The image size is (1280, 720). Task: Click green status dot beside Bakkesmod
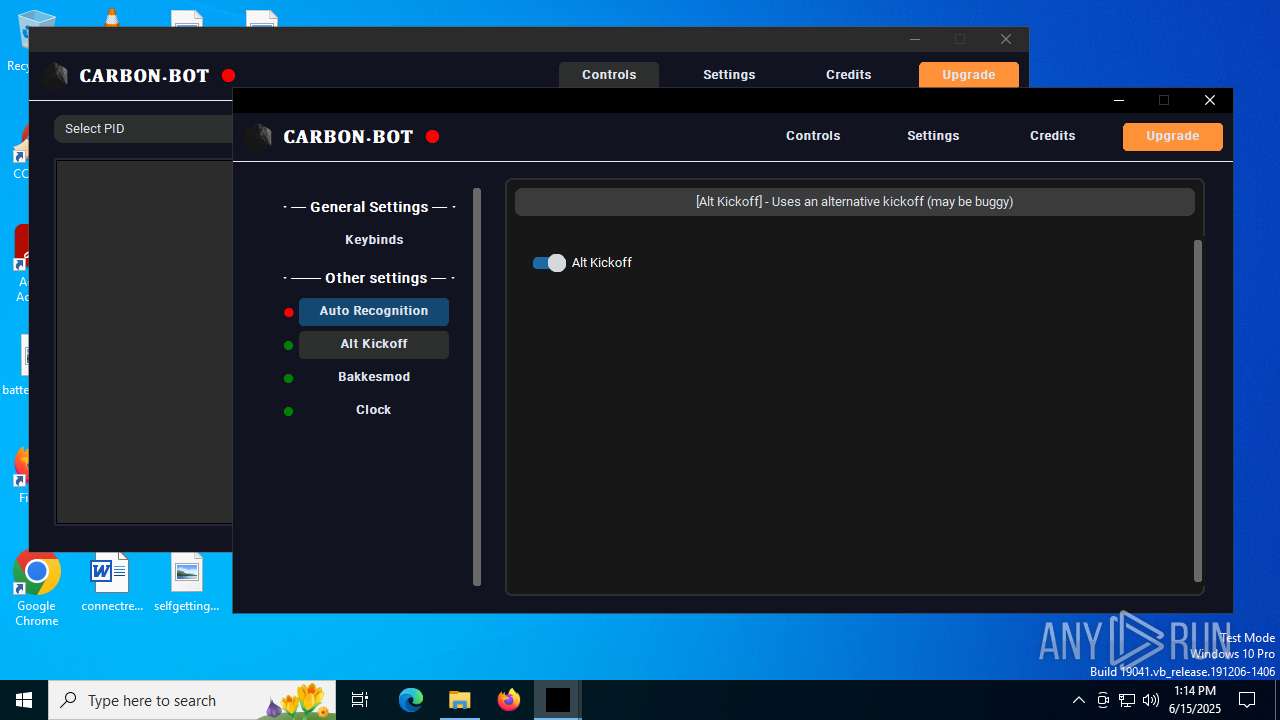pos(289,379)
